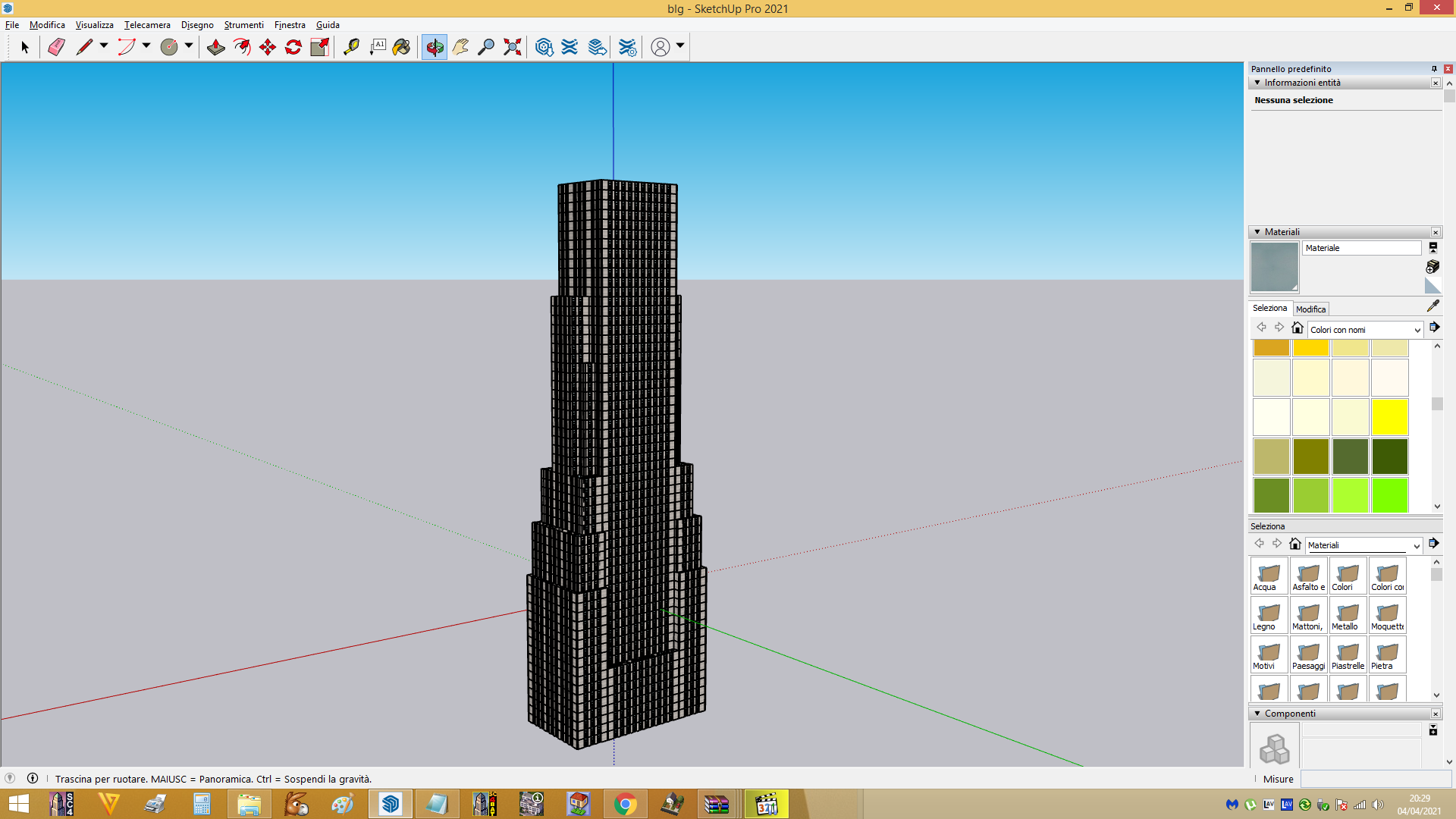Toggle the Orbit tool
This screenshot has width=1456, height=819.
click(x=435, y=47)
